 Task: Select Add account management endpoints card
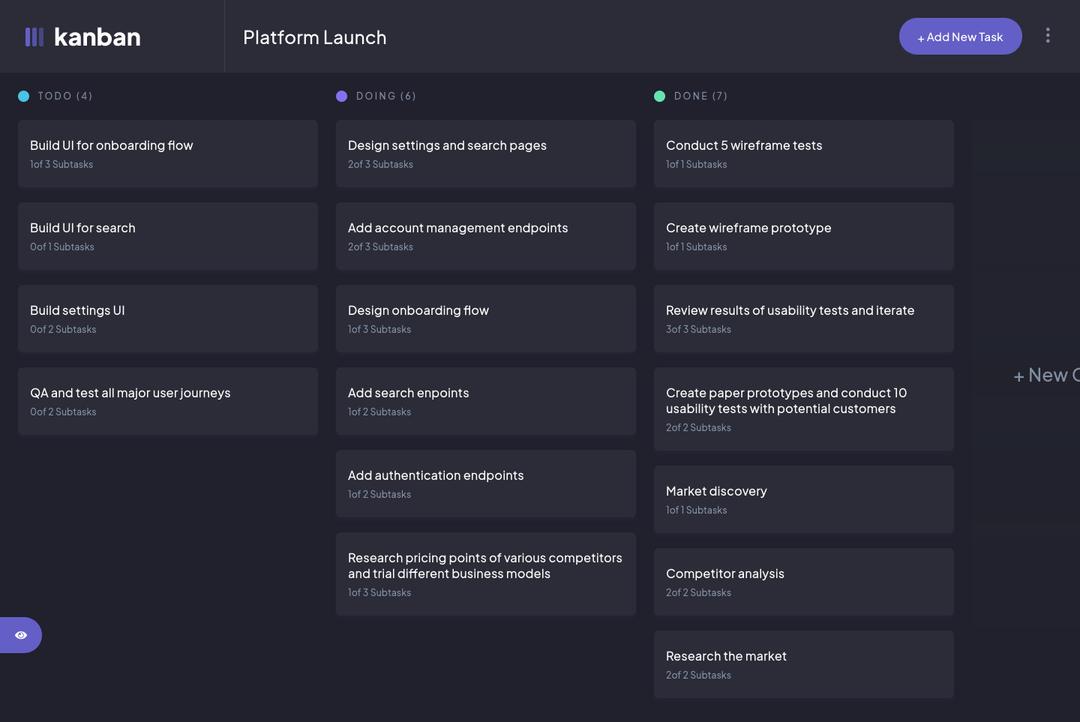[x=485, y=236]
